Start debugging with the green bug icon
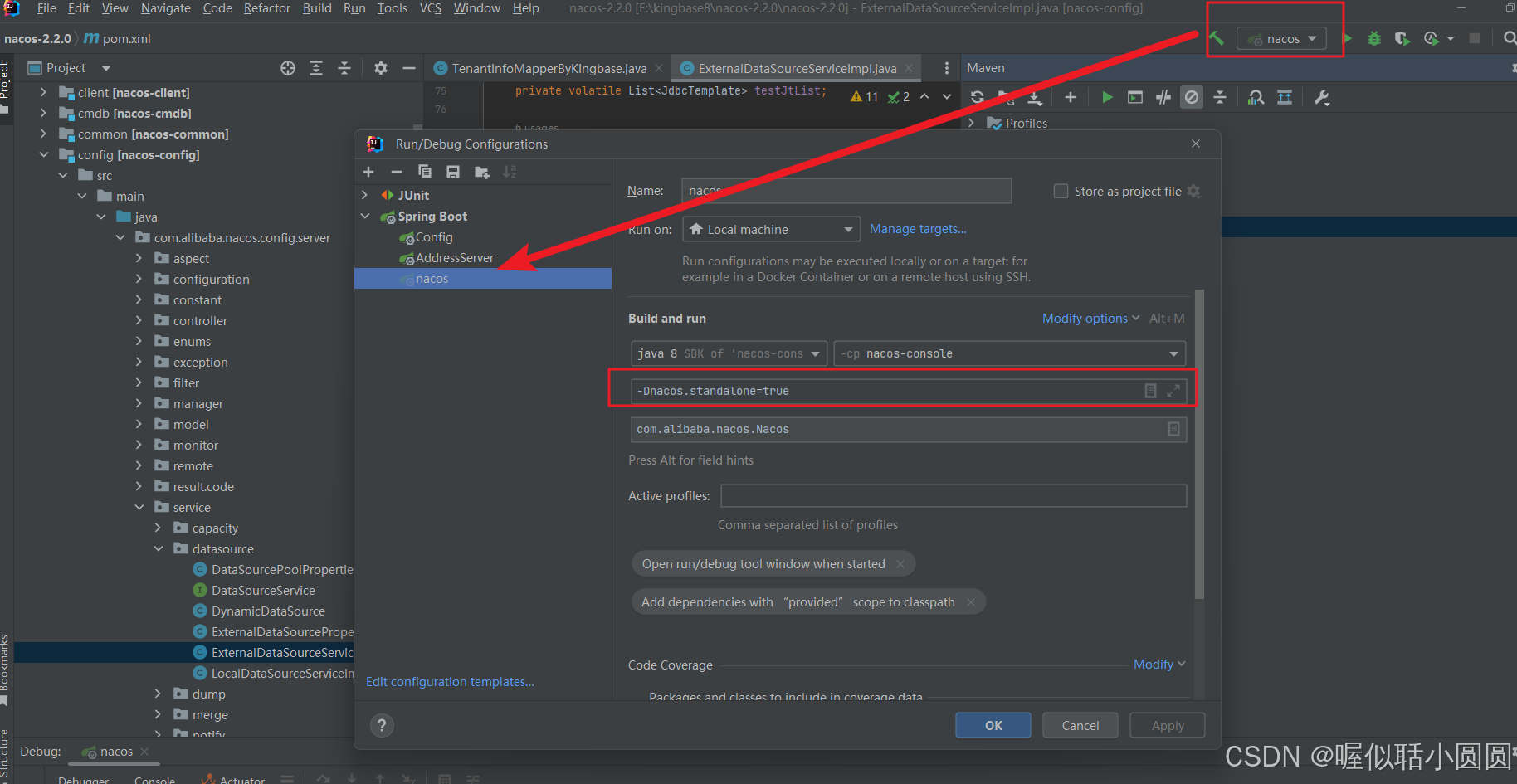 click(x=1374, y=38)
